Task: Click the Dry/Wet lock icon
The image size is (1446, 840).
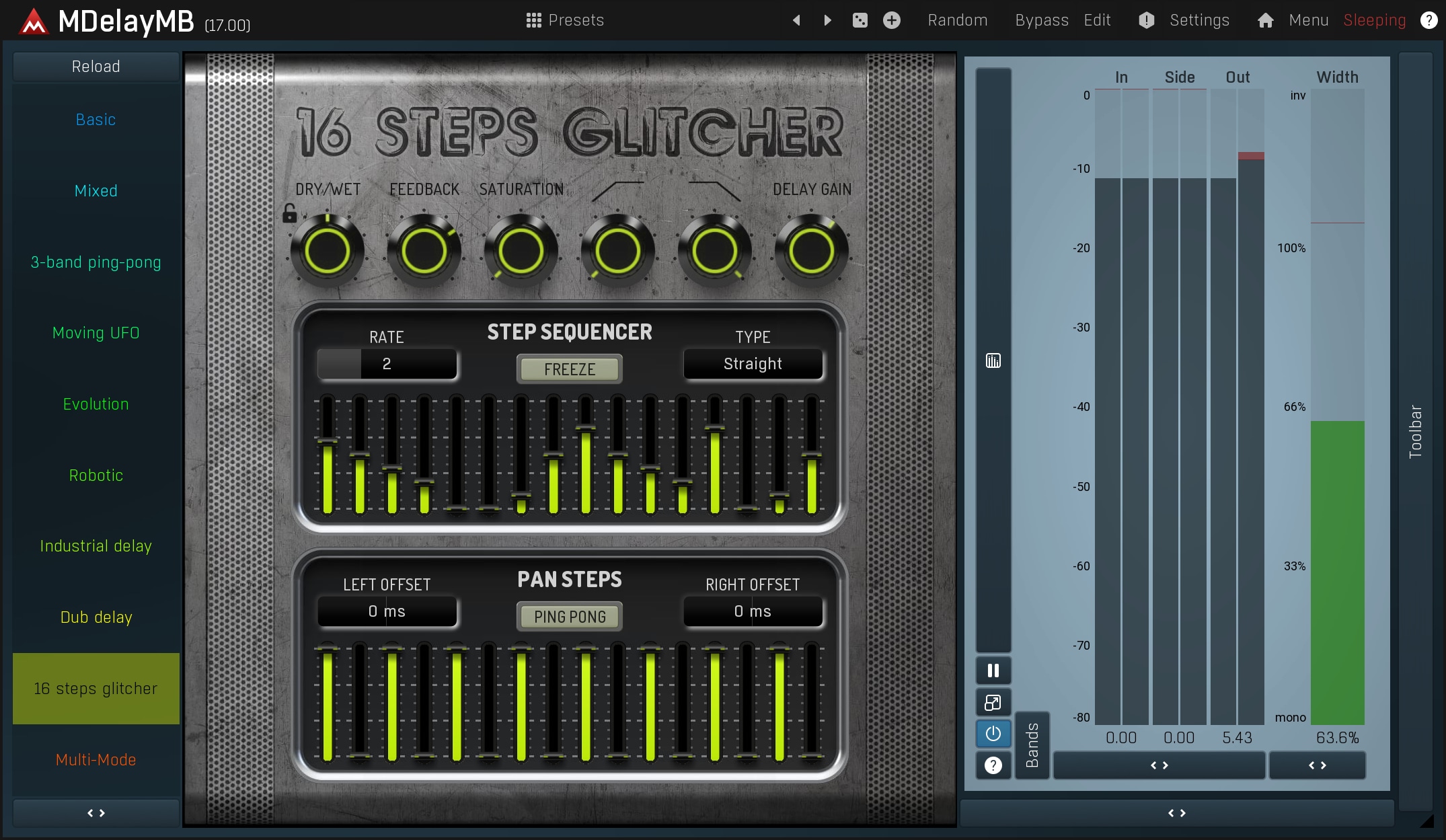Action: click(x=289, y=214)
